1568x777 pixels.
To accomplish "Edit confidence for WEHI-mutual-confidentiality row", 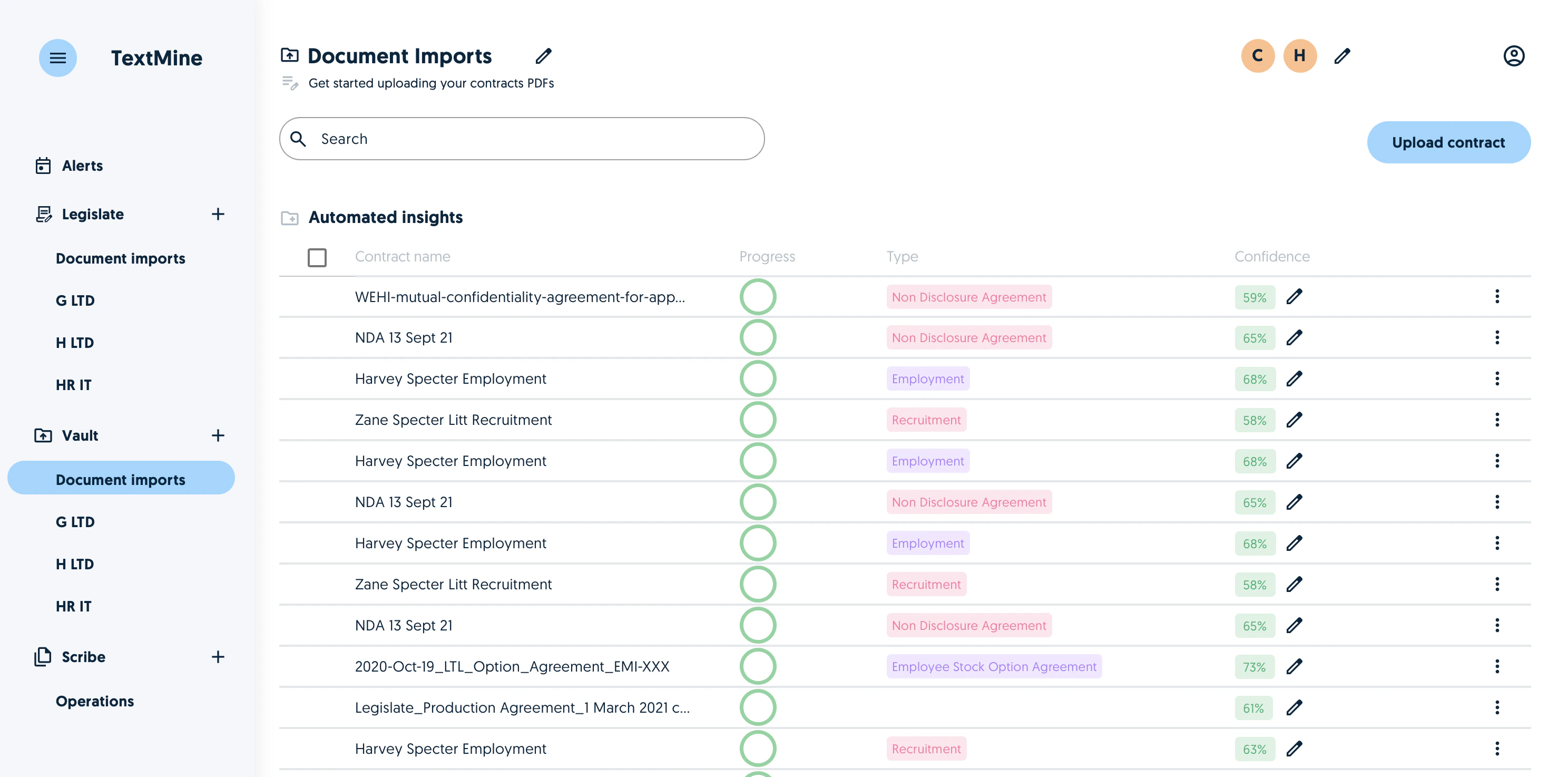I will point(1294,297).
